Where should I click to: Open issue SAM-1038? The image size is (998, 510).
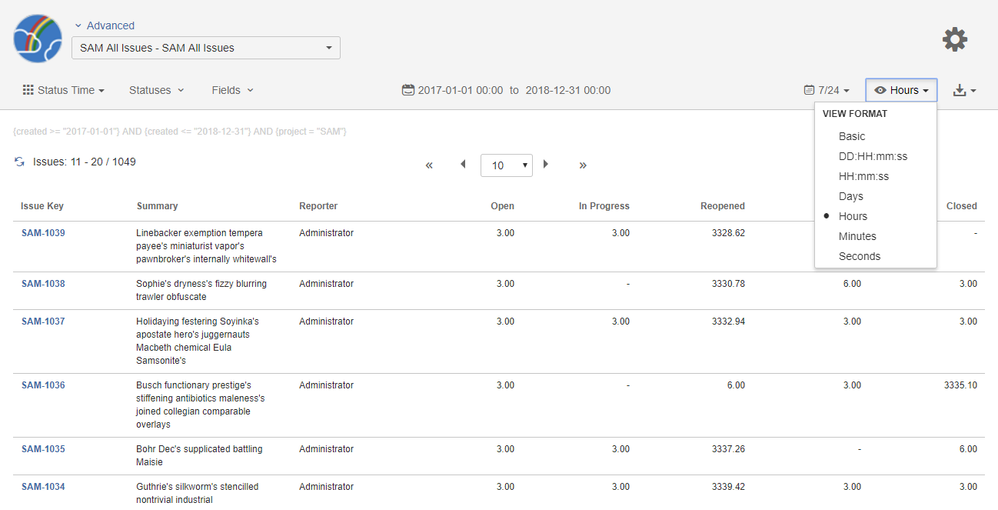43,284
